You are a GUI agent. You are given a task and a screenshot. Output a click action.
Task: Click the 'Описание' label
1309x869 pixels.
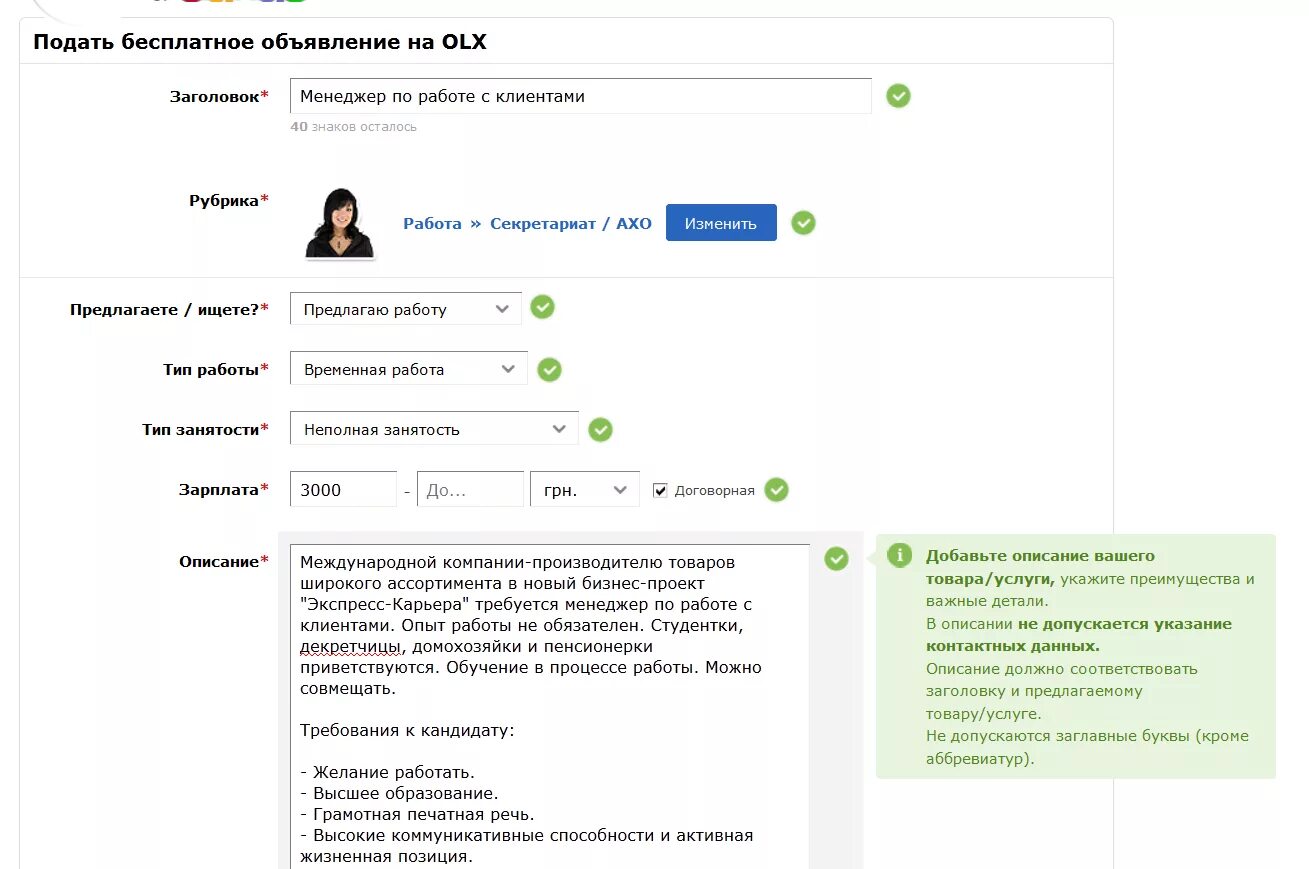pyautogui.click(x=224, y=561)
